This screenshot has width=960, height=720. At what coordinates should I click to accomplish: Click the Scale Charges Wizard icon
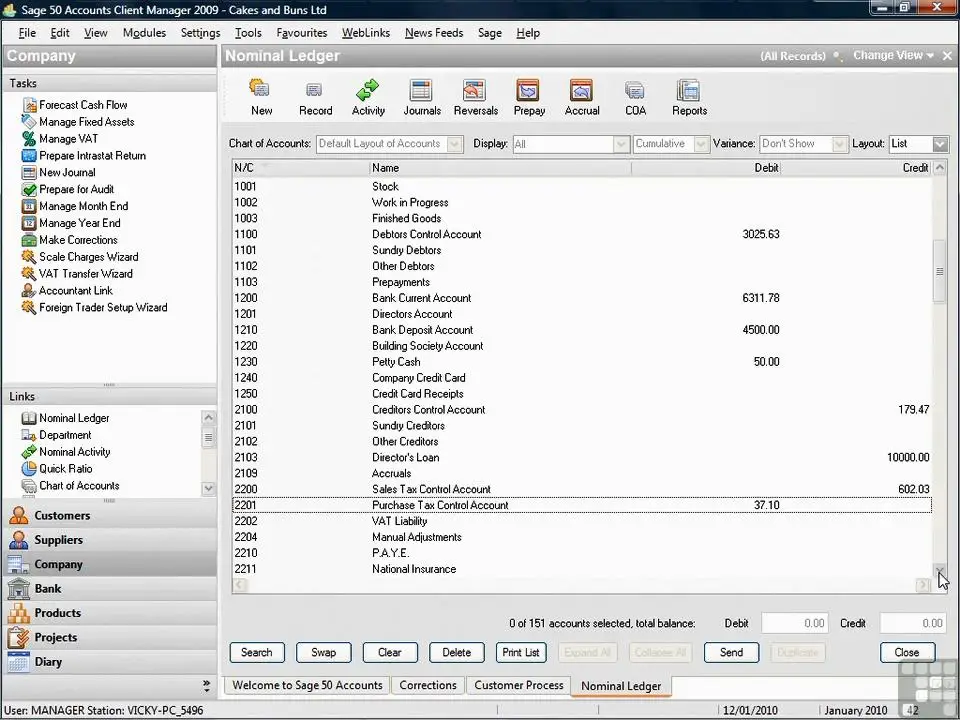(29, 257)
